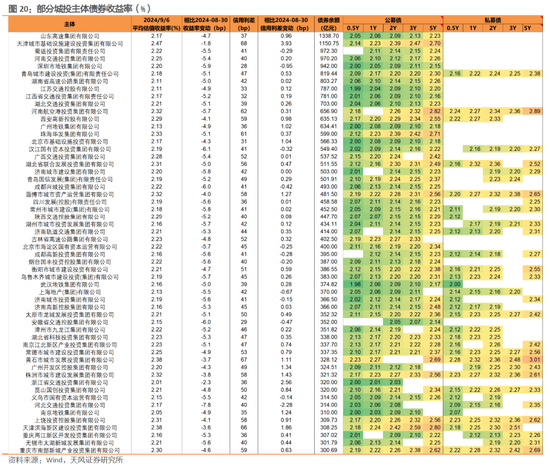The width and height of the screenshot is (550, 467).
Task: Select the row name 北京市基础设施投资有限公司
Action: [70, 142]
